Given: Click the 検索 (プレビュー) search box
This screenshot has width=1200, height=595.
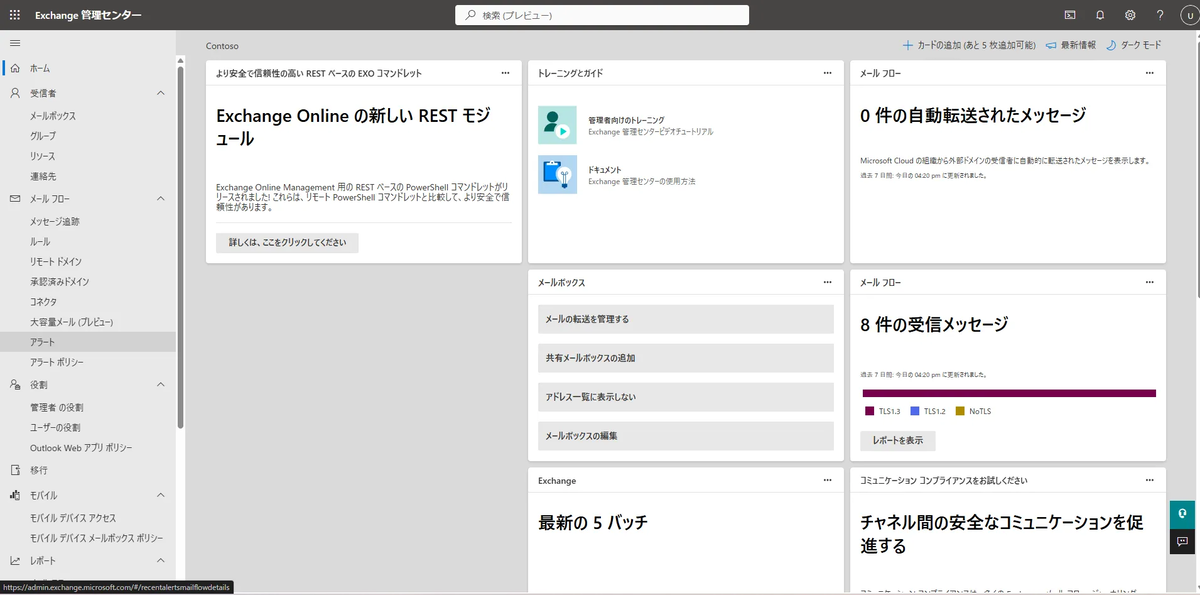Looking at the screenshot, I should pyautogui.click(x=602, y=15).
